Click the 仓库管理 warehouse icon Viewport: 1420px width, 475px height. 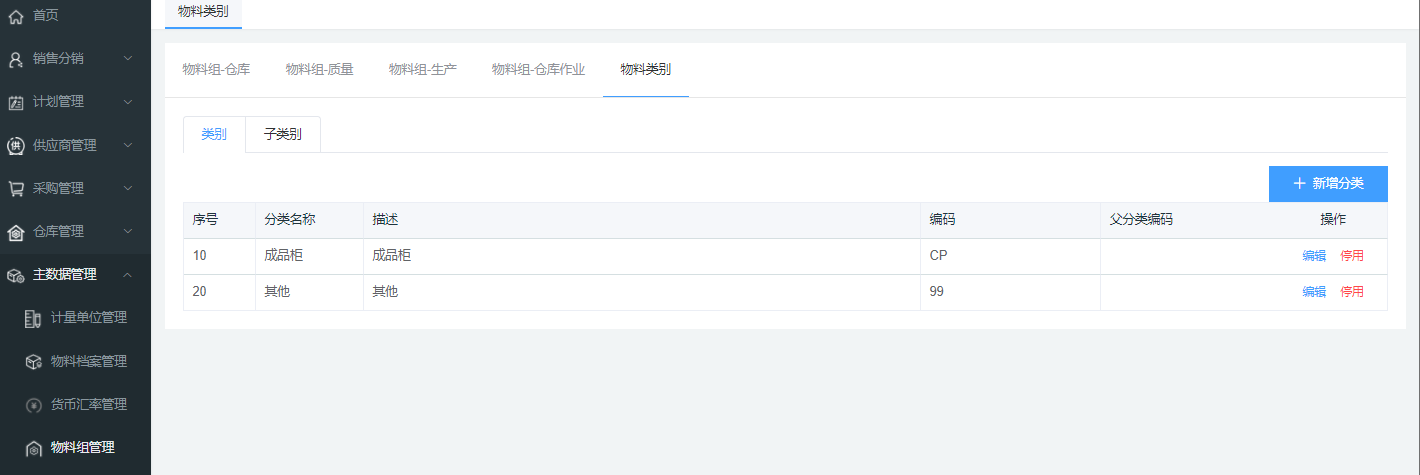pos(16,232)
